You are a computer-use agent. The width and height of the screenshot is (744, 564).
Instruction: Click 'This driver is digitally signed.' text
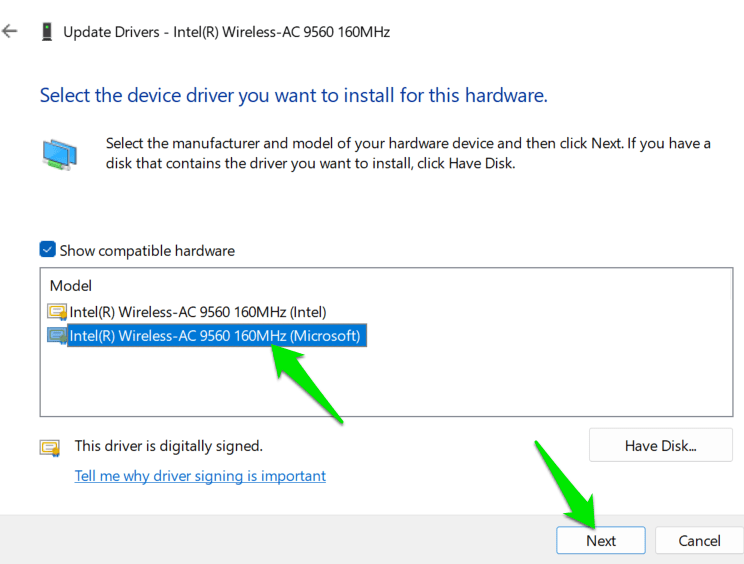168,446
